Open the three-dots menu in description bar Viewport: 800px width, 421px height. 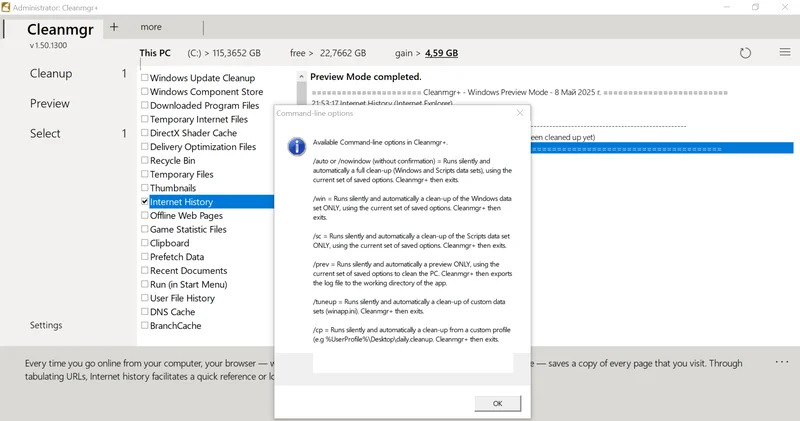[x=782, y=362]
